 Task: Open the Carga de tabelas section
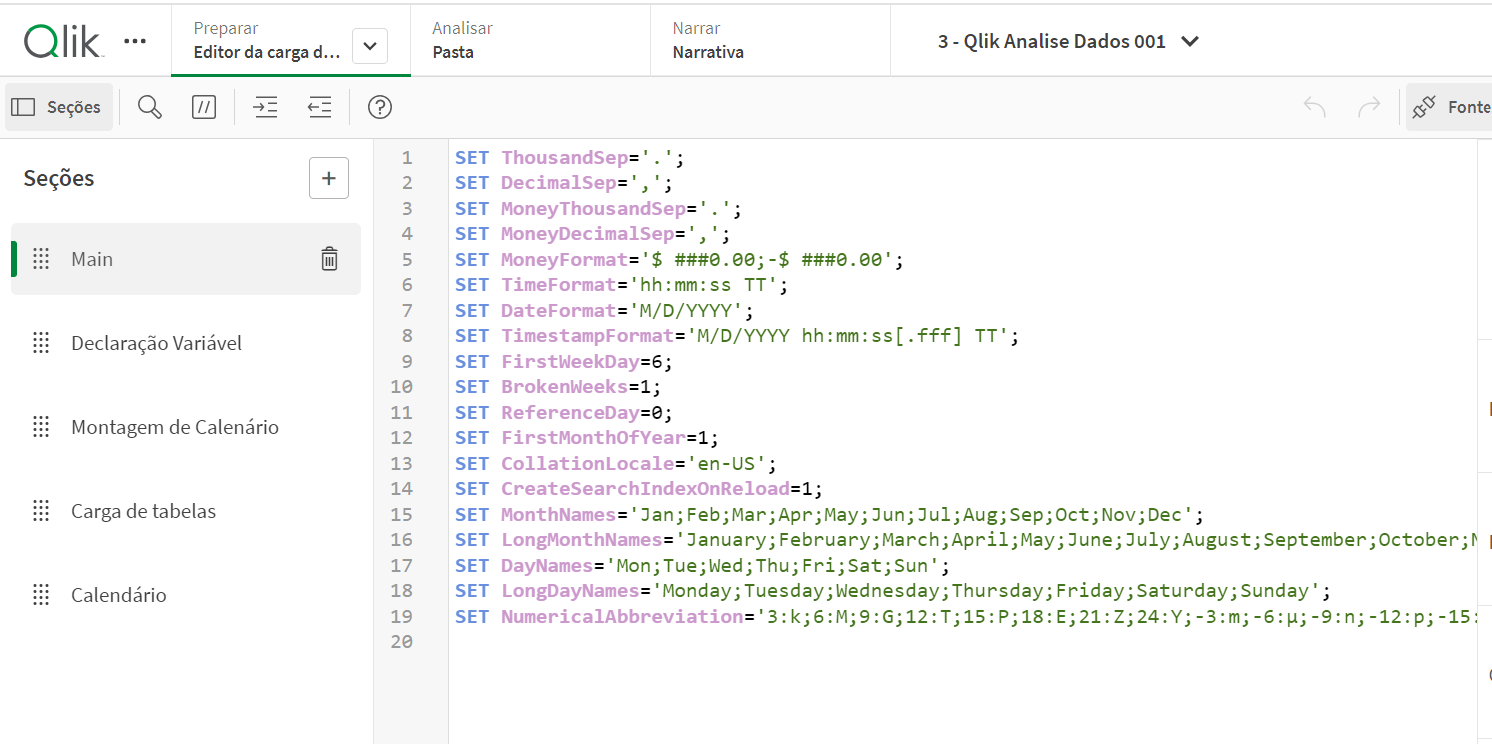143,511
